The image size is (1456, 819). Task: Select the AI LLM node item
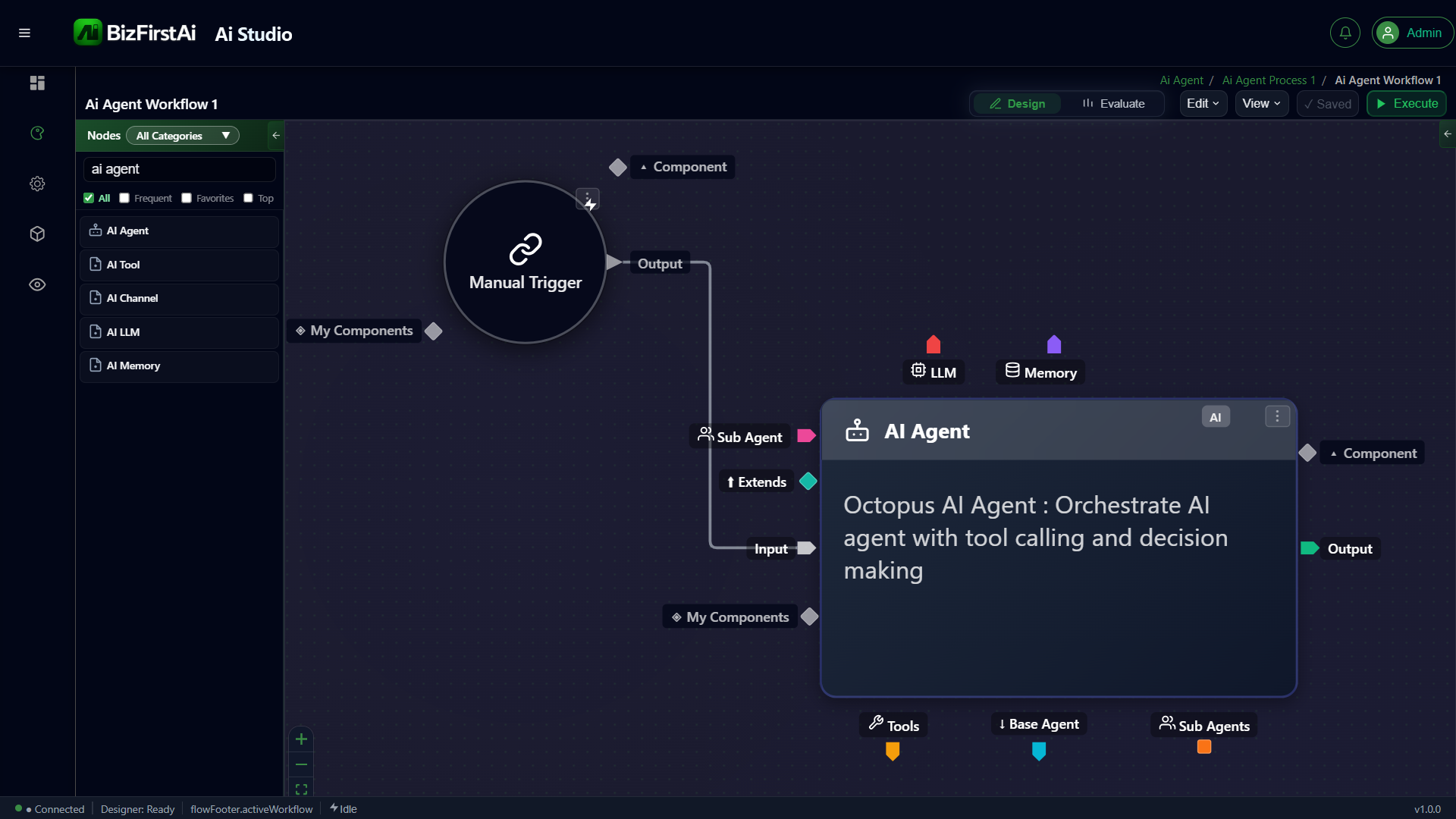179,332
